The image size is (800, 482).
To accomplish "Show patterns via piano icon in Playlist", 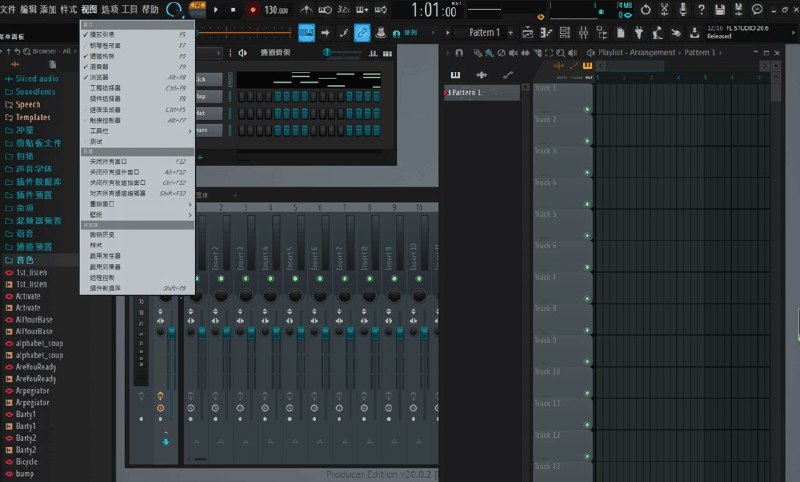I will [455, 75].
